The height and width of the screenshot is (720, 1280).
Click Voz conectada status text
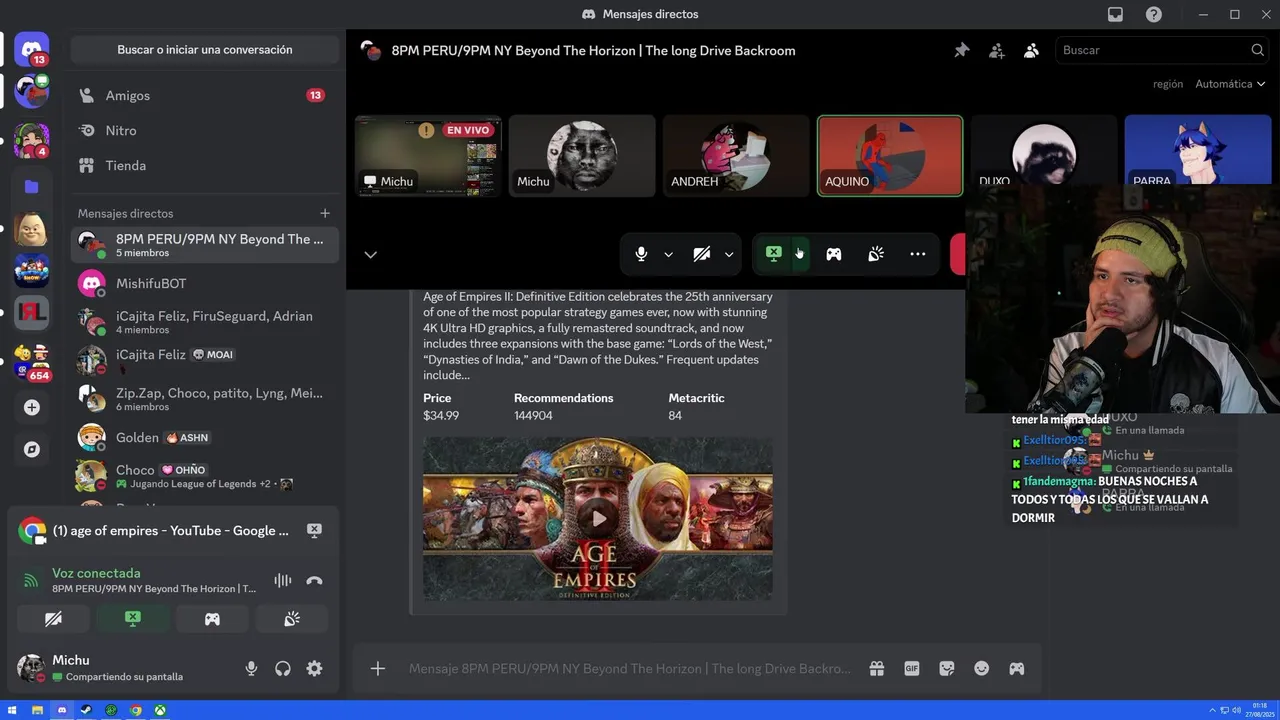click(x=96, y=573)
